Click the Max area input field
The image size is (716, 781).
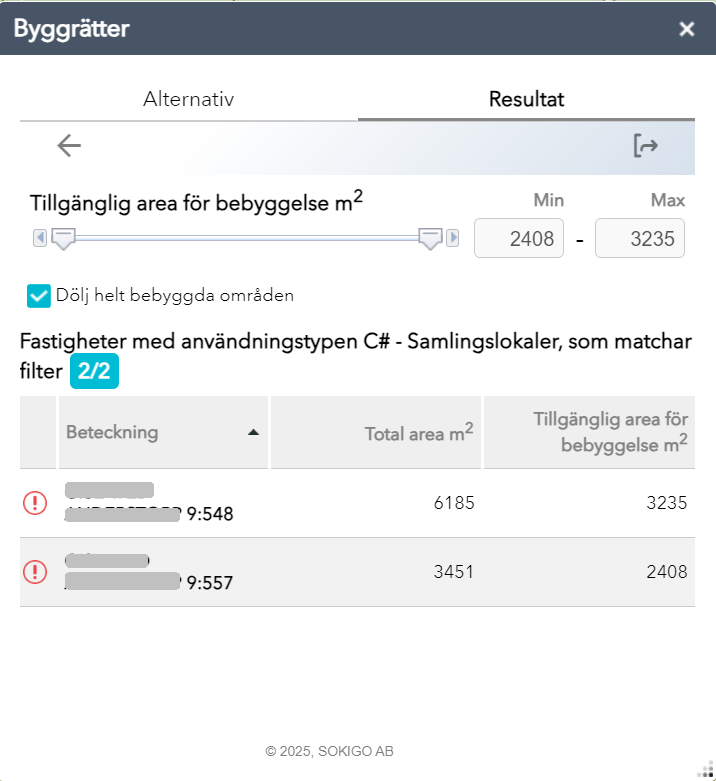[x=640, y=239]
